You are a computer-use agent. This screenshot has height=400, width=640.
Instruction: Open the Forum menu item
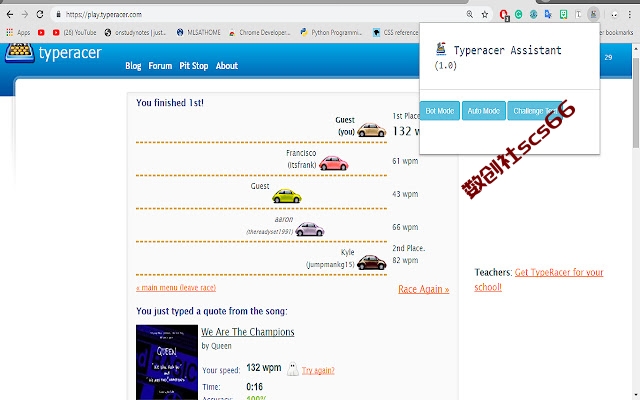[x=160, y=66]
